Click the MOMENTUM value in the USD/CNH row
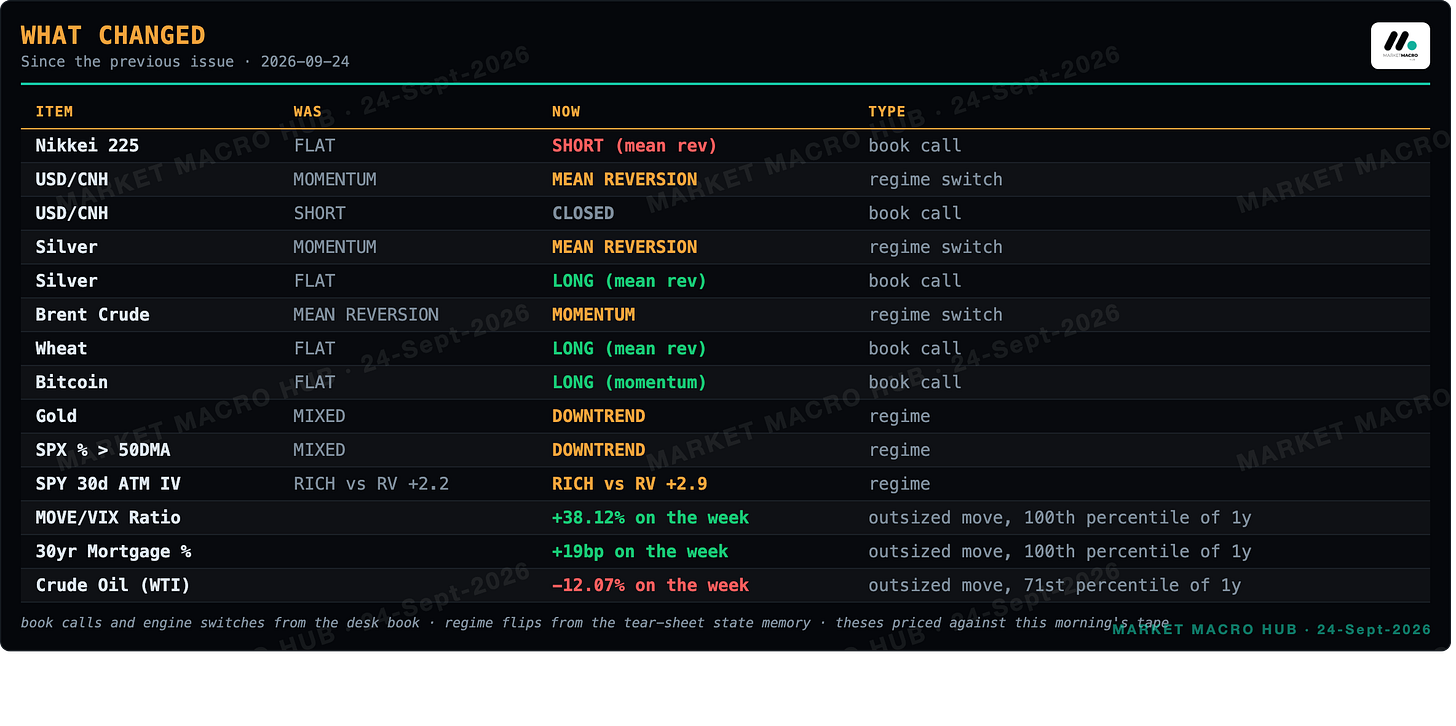 [335, 179]
